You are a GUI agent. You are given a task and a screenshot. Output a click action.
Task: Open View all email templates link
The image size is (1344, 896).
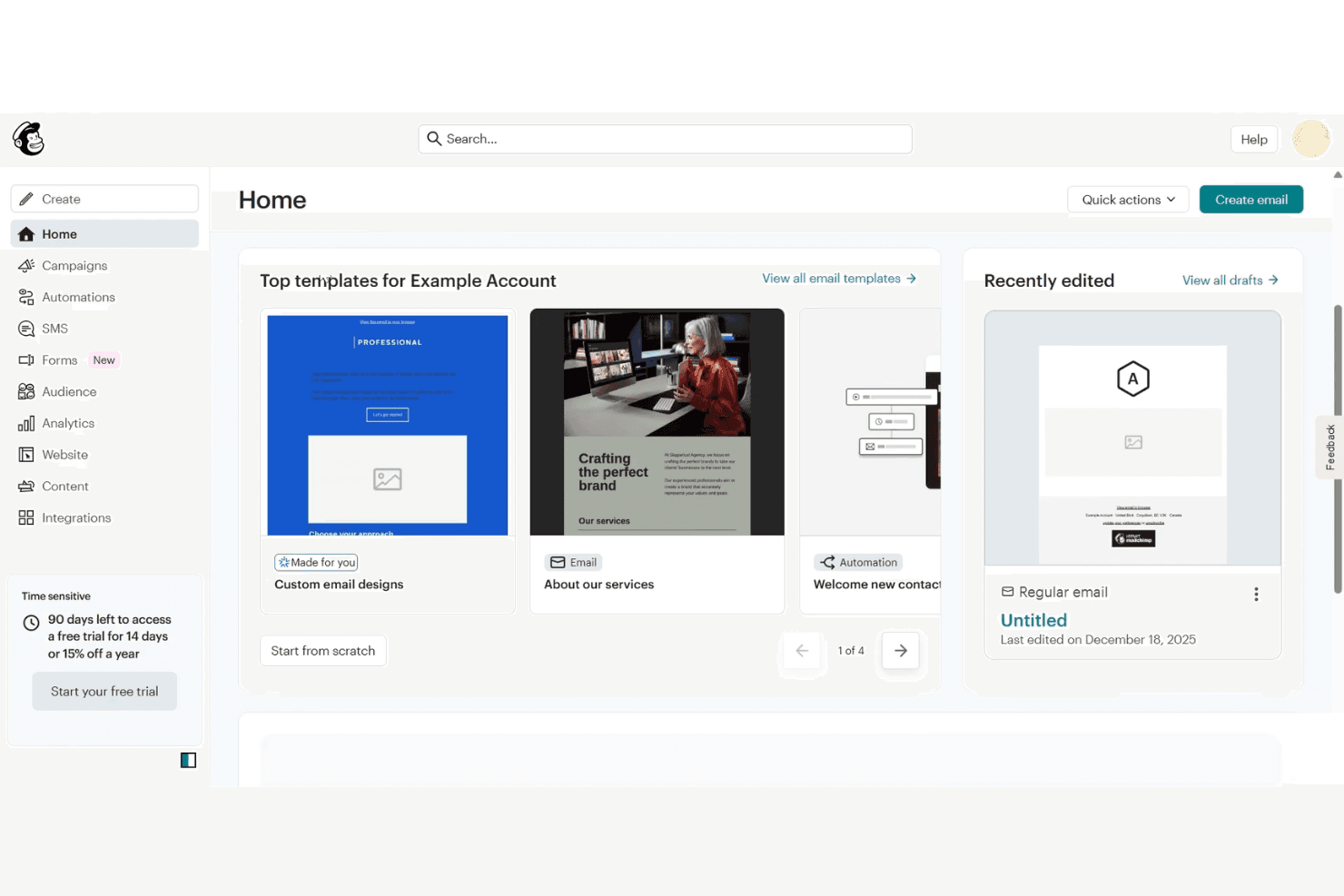839,279
